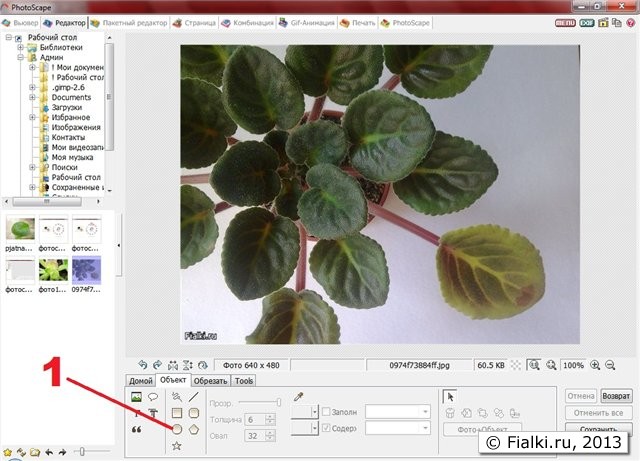Expand the Библиотеки tree node
The width and height of the screenshot is (640, 461).
click(20, 47)
